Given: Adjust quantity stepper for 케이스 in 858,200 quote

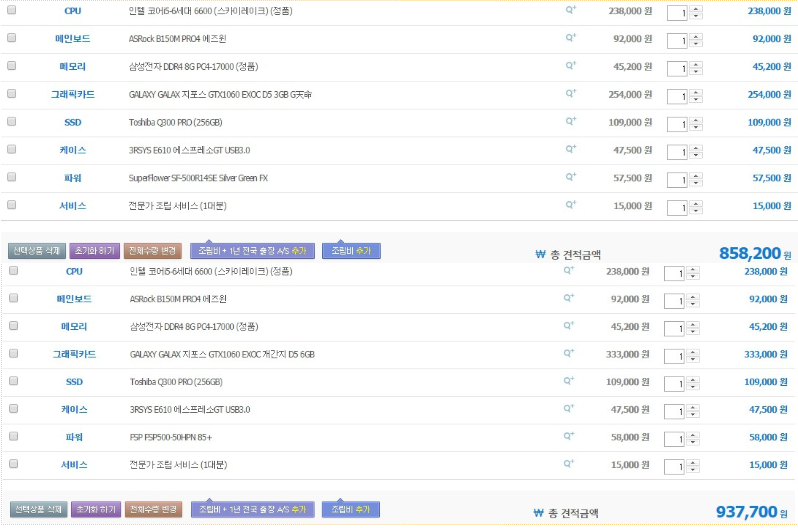Looking at the screenshot, I should click(696, 151).
